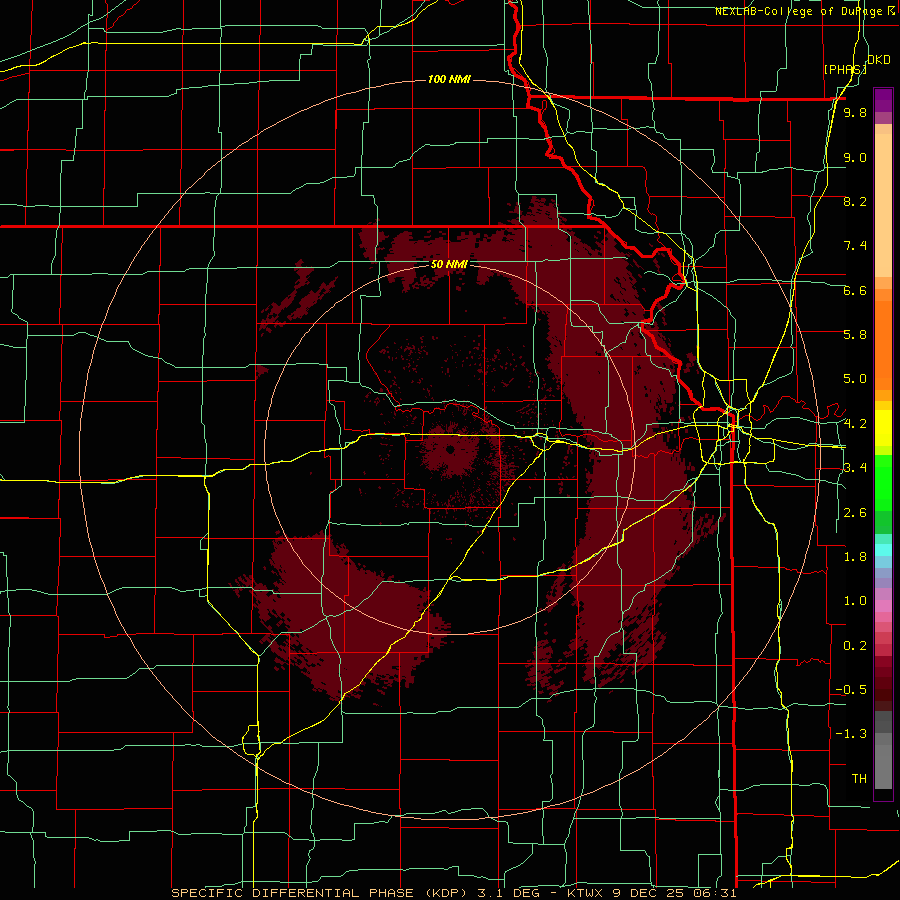900x900 pixels.
Task: Click the TH label on color scale
Action: (859, 779)
